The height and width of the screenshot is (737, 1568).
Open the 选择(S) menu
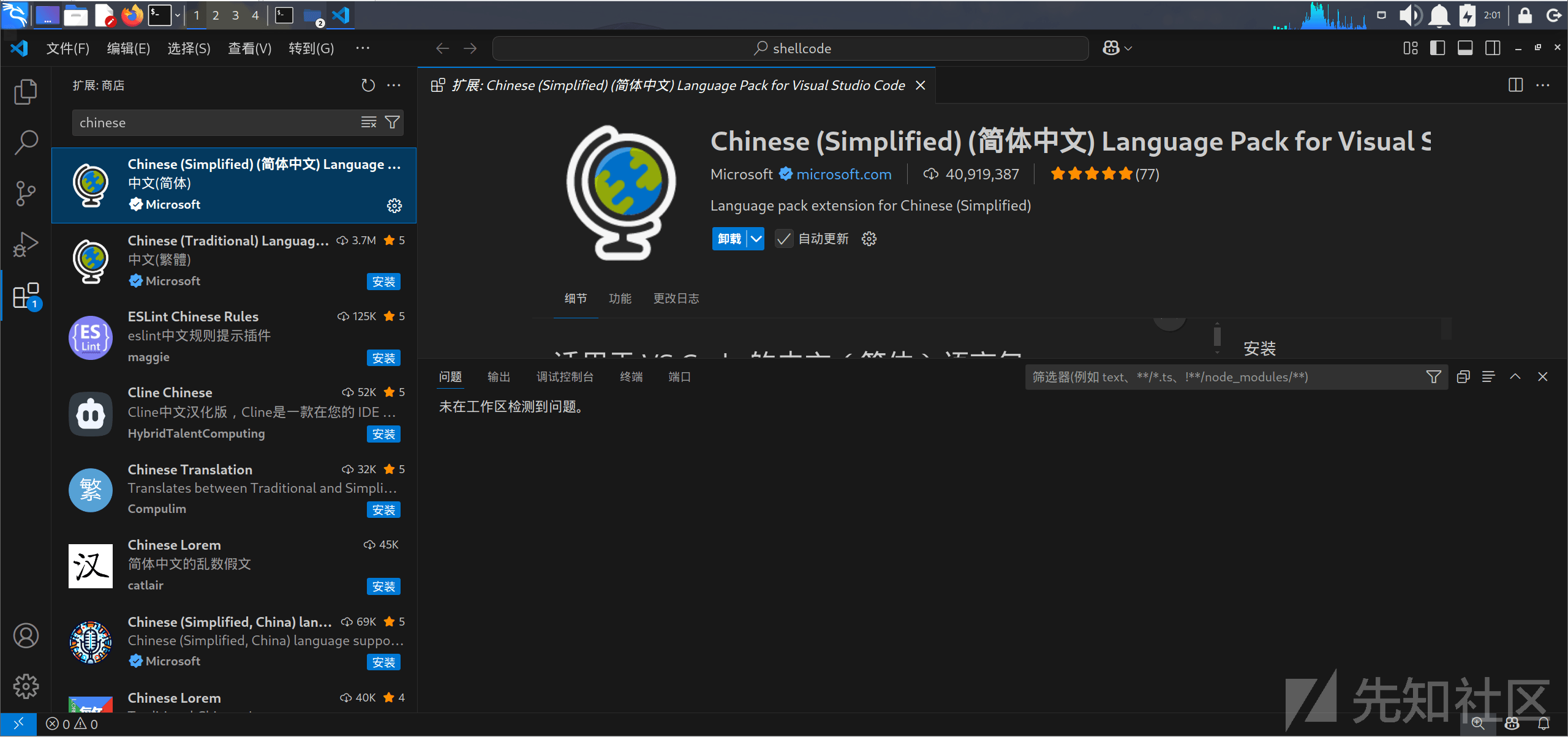pyautogui.click(x=189, y=48)
